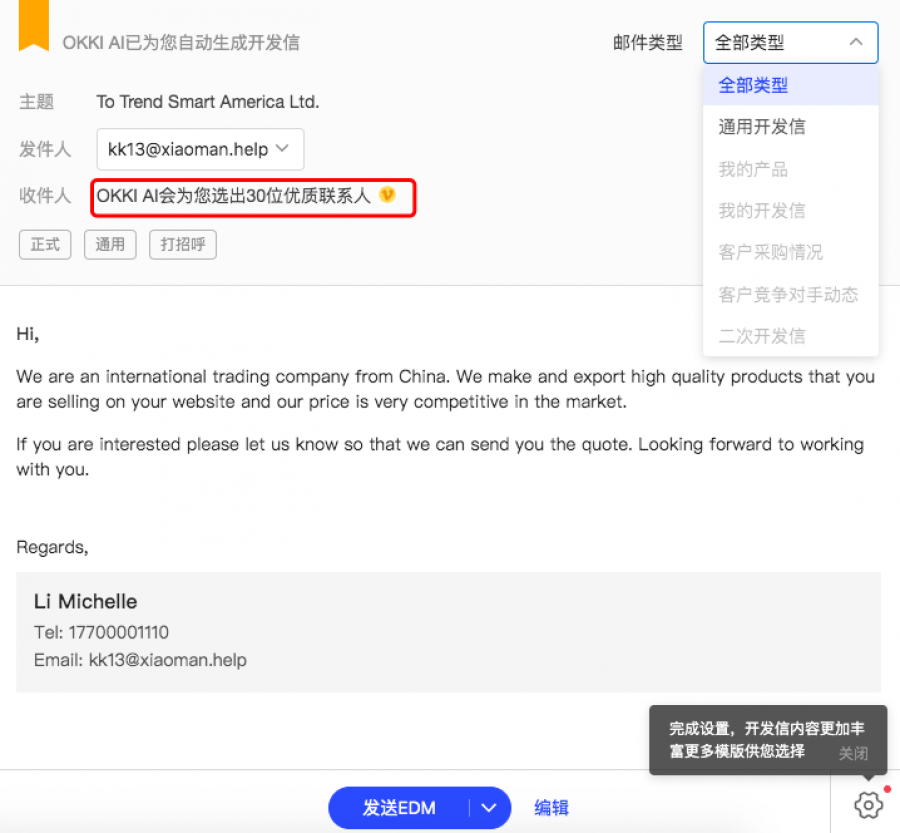Click the signature name Li Michelle
The height and width of the screenshot is (833, 900).
[86, 601]
